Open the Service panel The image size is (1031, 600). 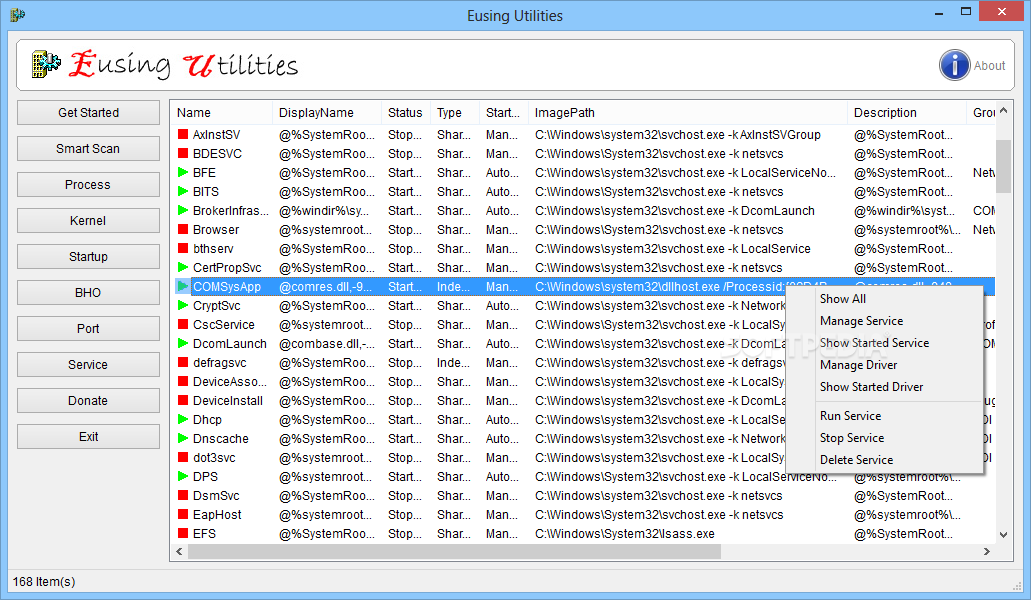88,365
